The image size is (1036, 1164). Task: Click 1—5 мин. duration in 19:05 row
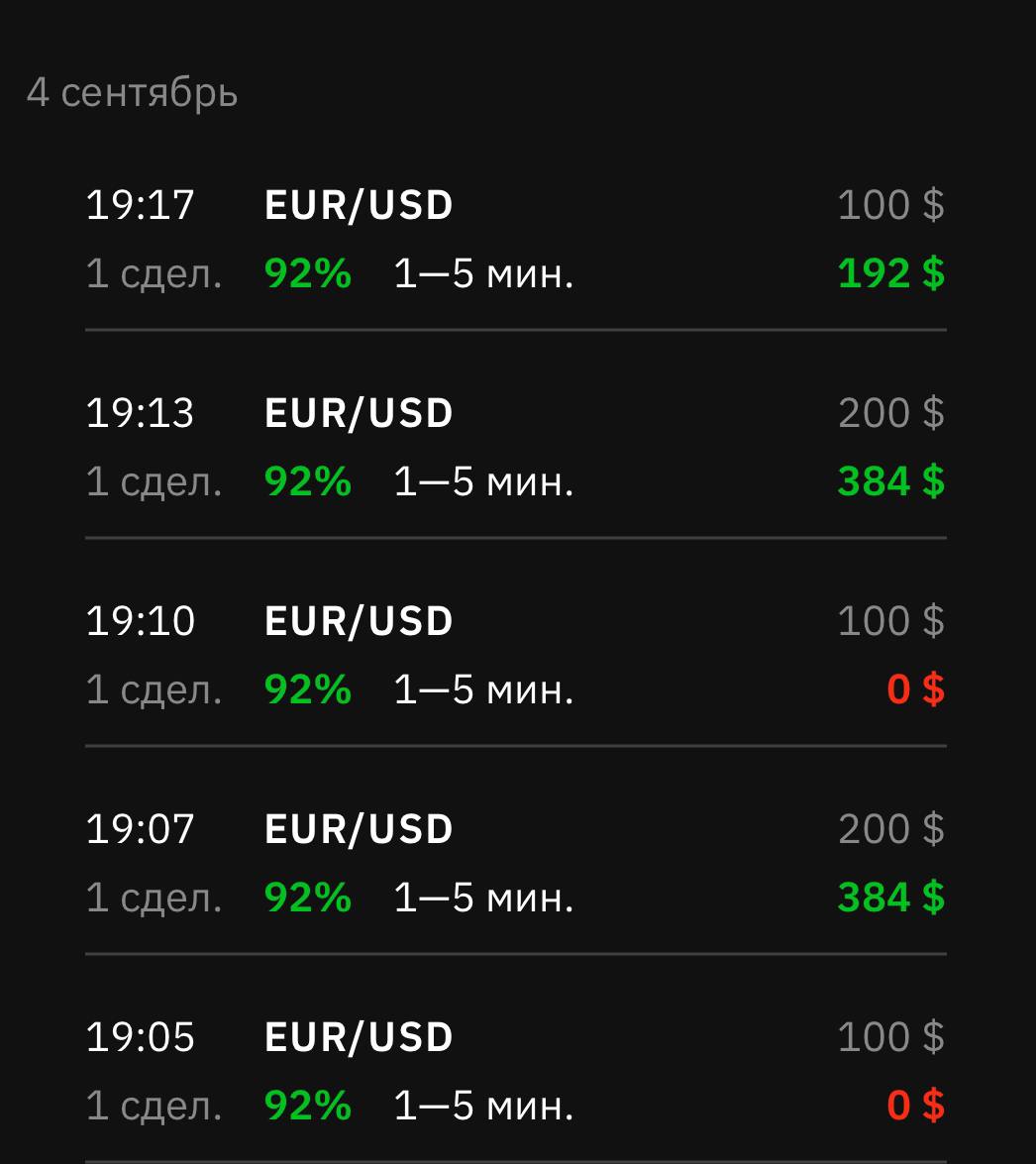click(483, 1106)
